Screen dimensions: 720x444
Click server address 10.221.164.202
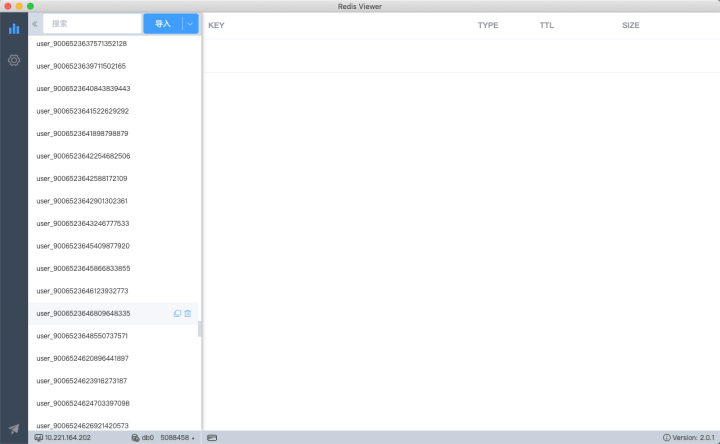[x=68, y=438]
